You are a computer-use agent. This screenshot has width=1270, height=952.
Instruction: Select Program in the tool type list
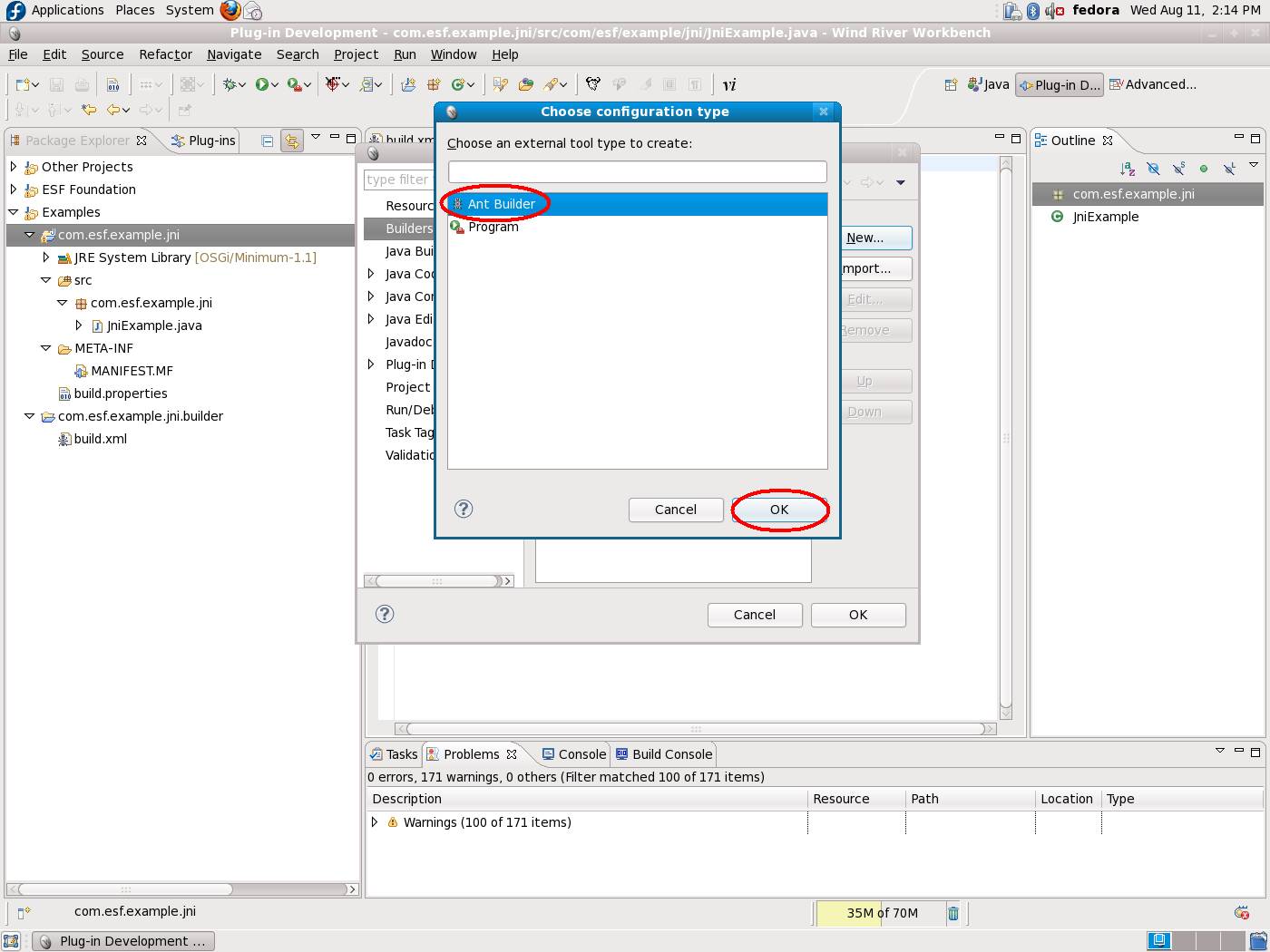pyautogui.click(x=493, y=227)
